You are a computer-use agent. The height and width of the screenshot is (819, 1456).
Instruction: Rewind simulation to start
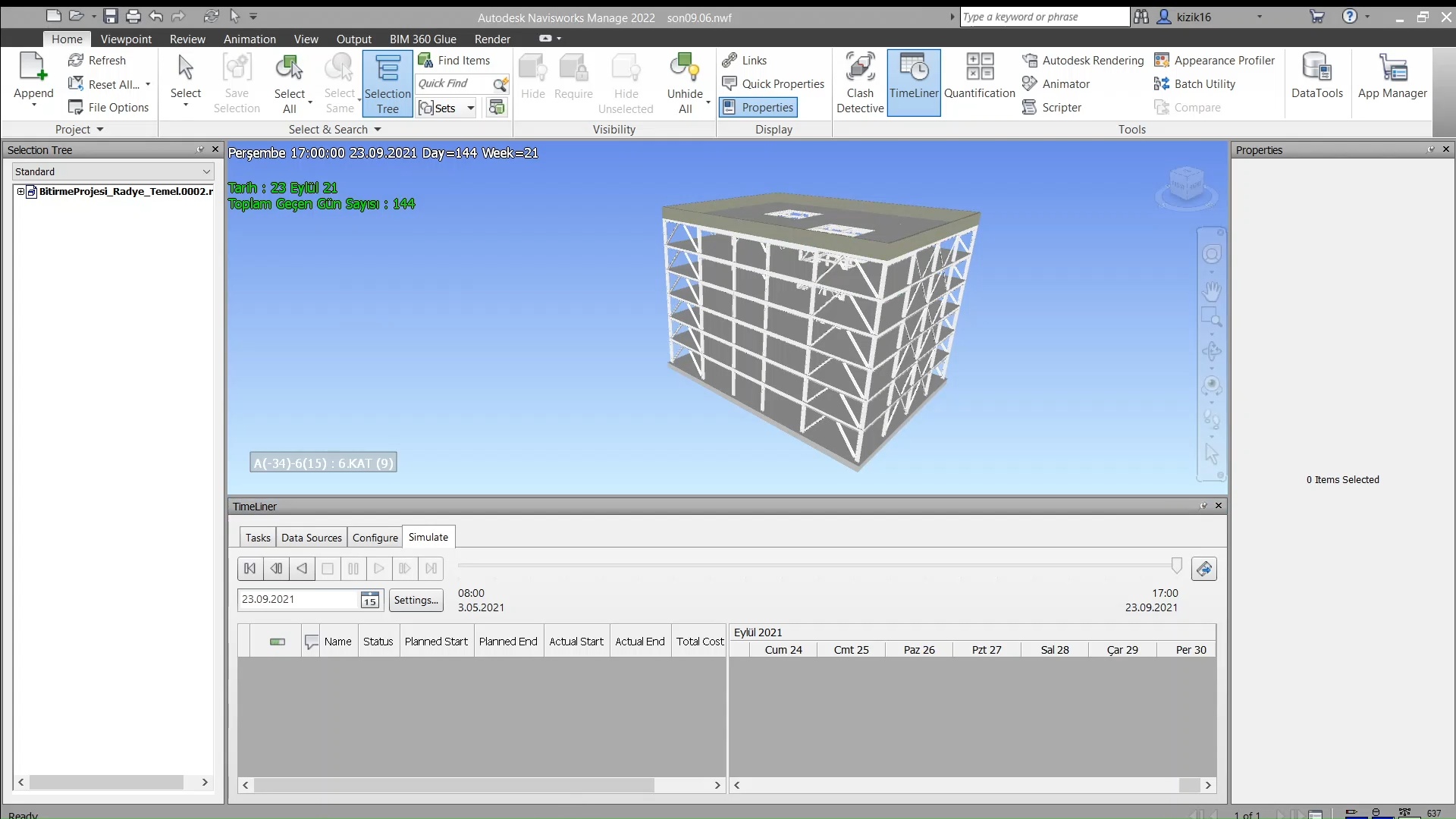249,569
